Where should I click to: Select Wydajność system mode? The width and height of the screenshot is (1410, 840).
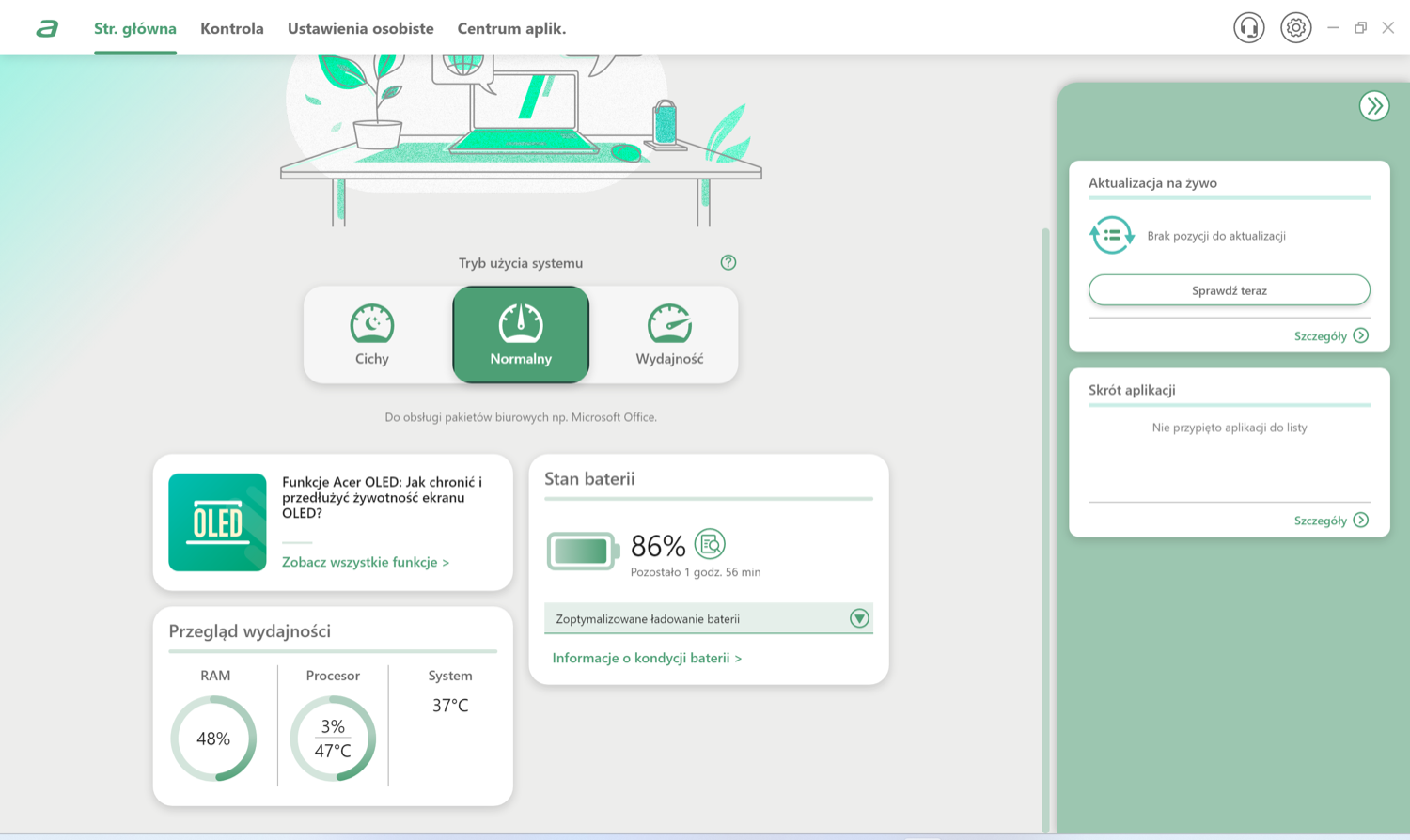669,334
